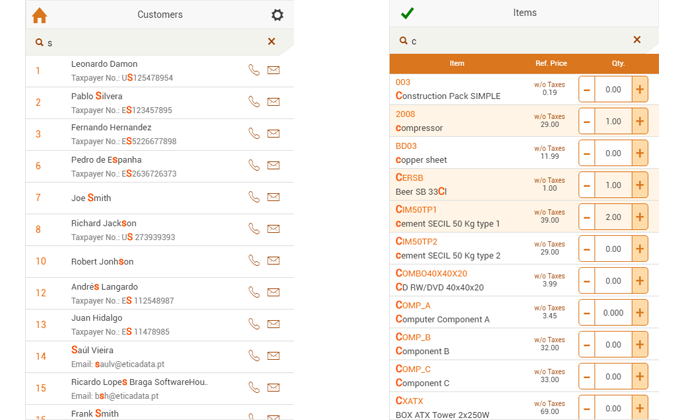Viewport: 677px width, 420px height.
Task: Edit quantity field for Copper sheet
Action: [x=613, y=154]
